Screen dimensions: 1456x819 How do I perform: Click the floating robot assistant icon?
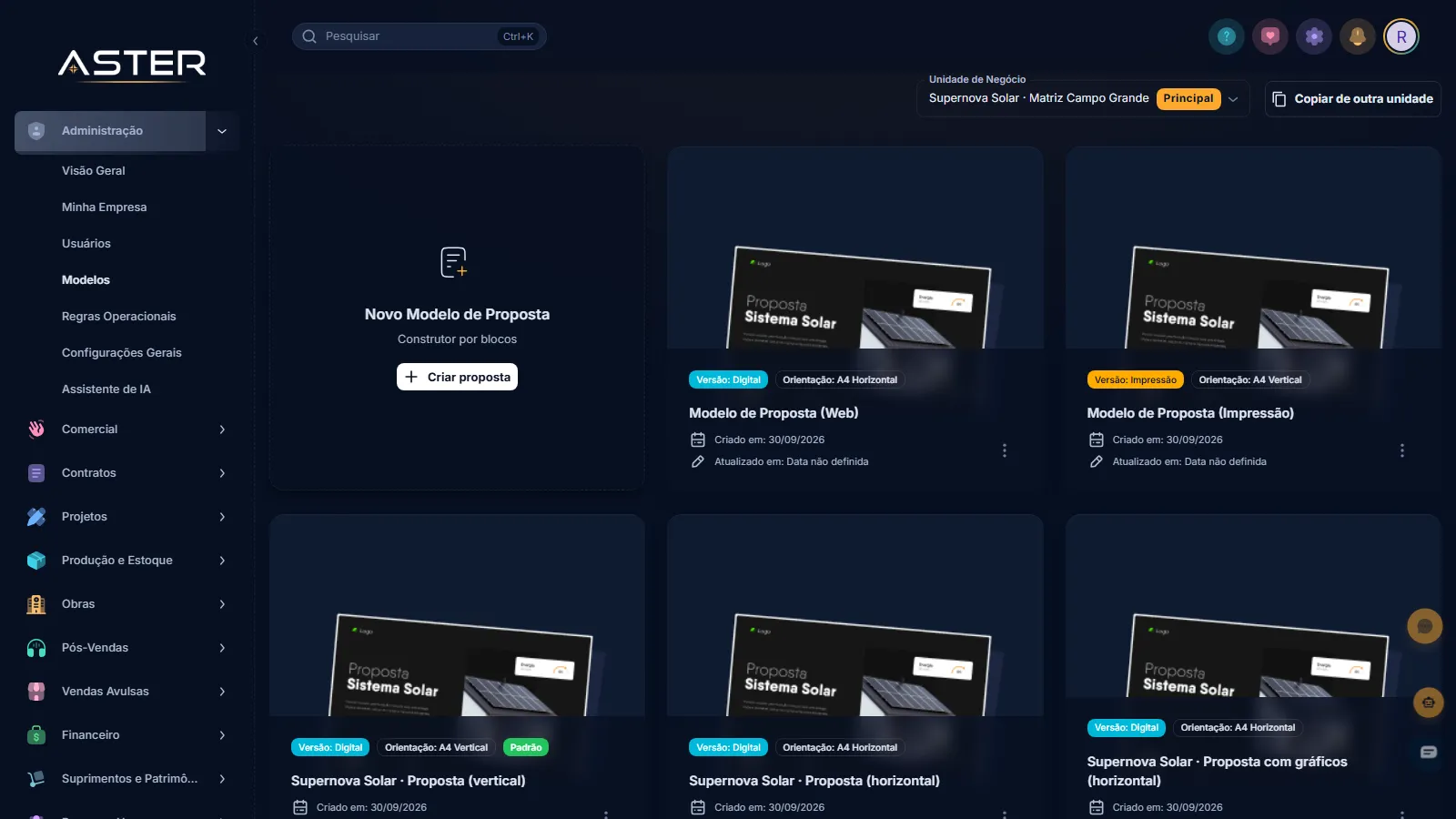coord(1428,703)
